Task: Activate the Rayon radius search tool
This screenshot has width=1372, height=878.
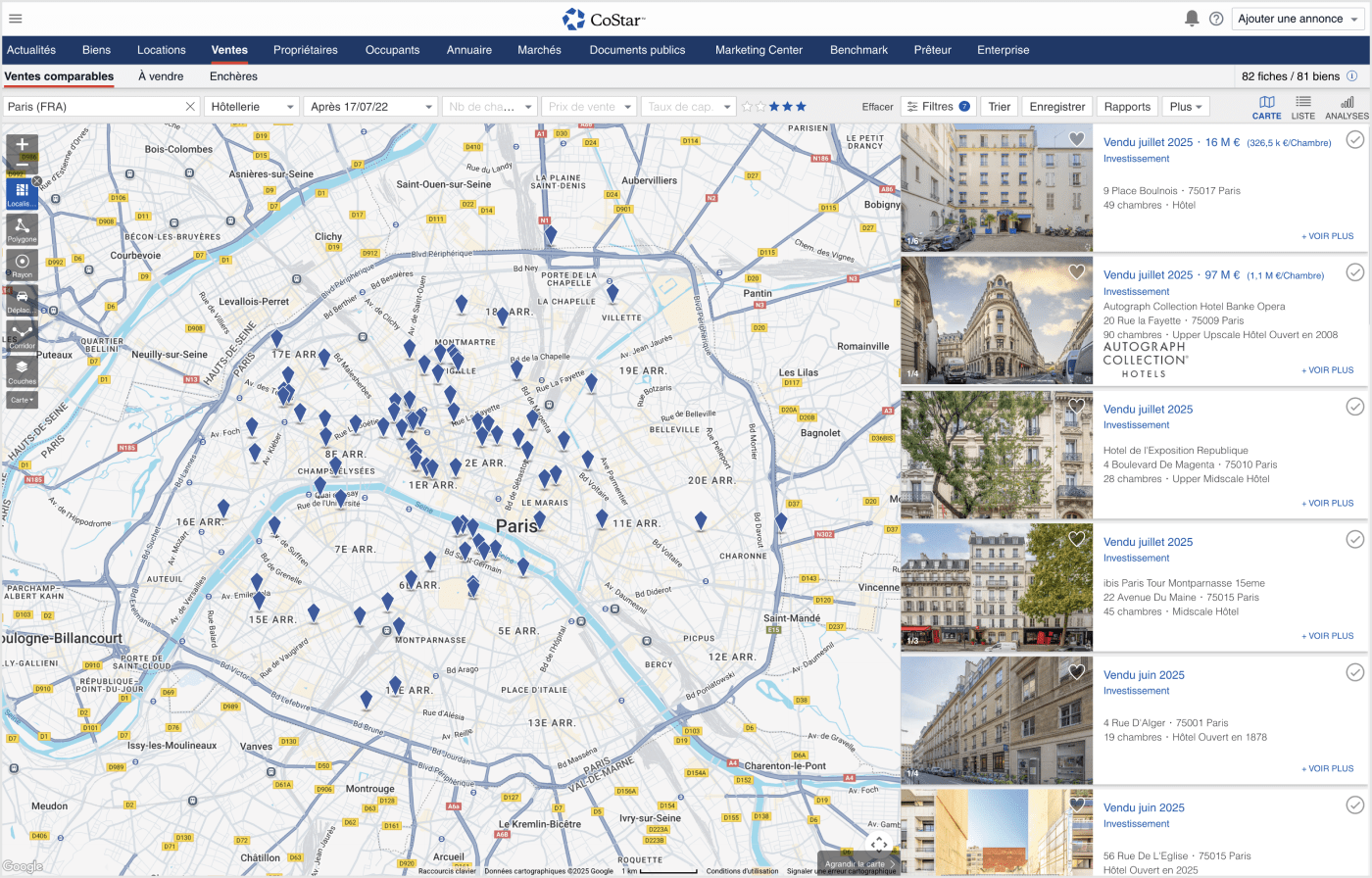Action: click(22, 265)
